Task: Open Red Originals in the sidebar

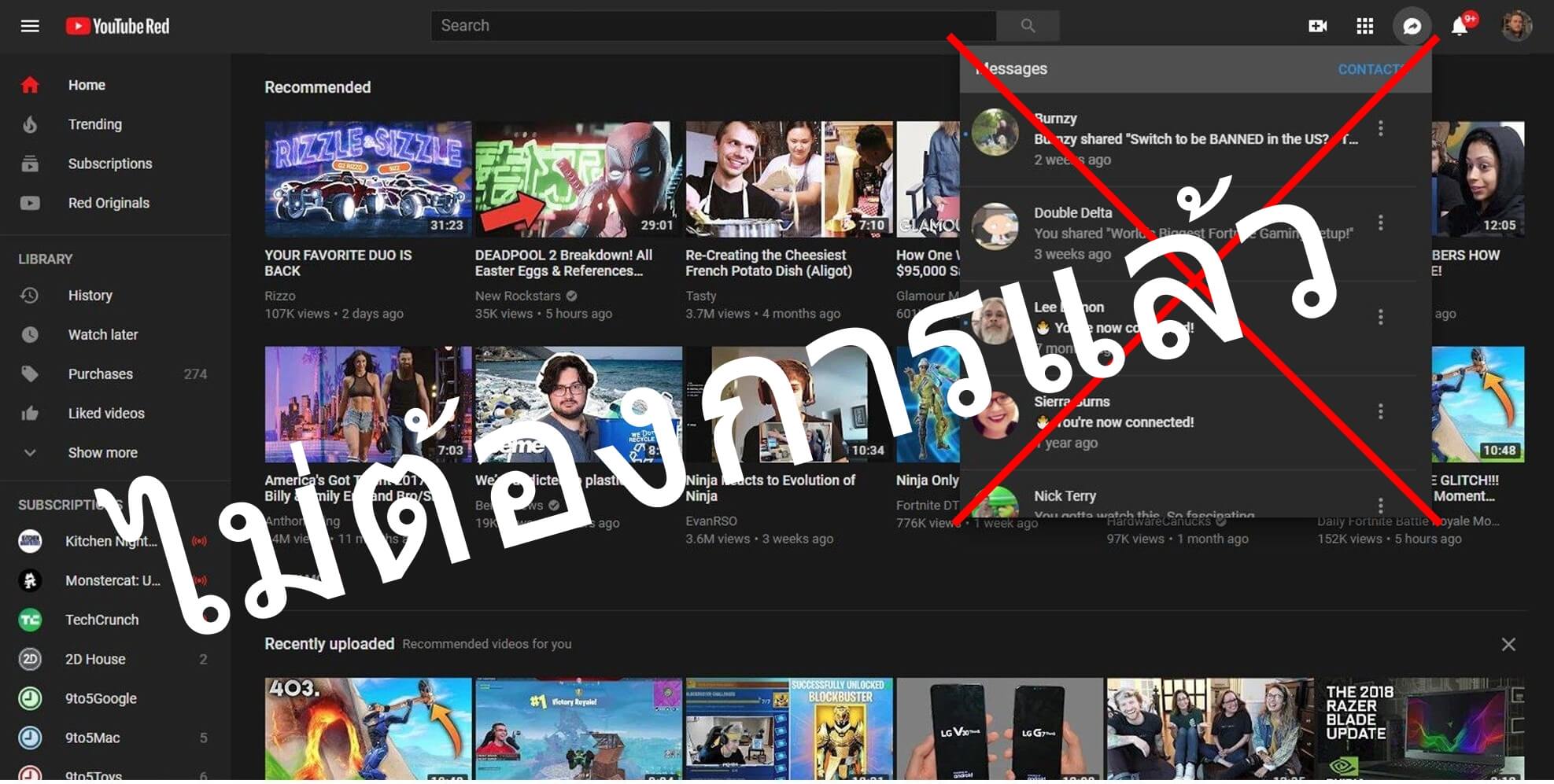Action: [x=115, y=203]
